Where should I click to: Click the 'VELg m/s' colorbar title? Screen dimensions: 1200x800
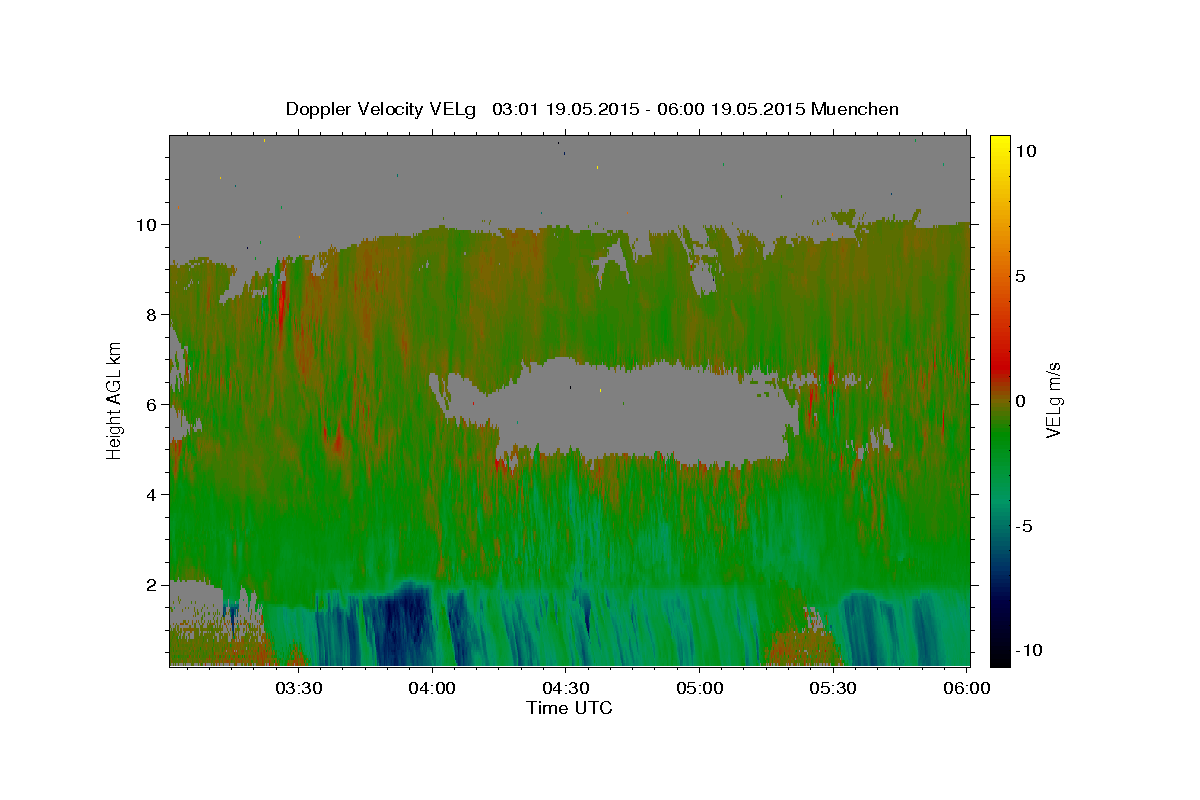tap(1054, 400)
